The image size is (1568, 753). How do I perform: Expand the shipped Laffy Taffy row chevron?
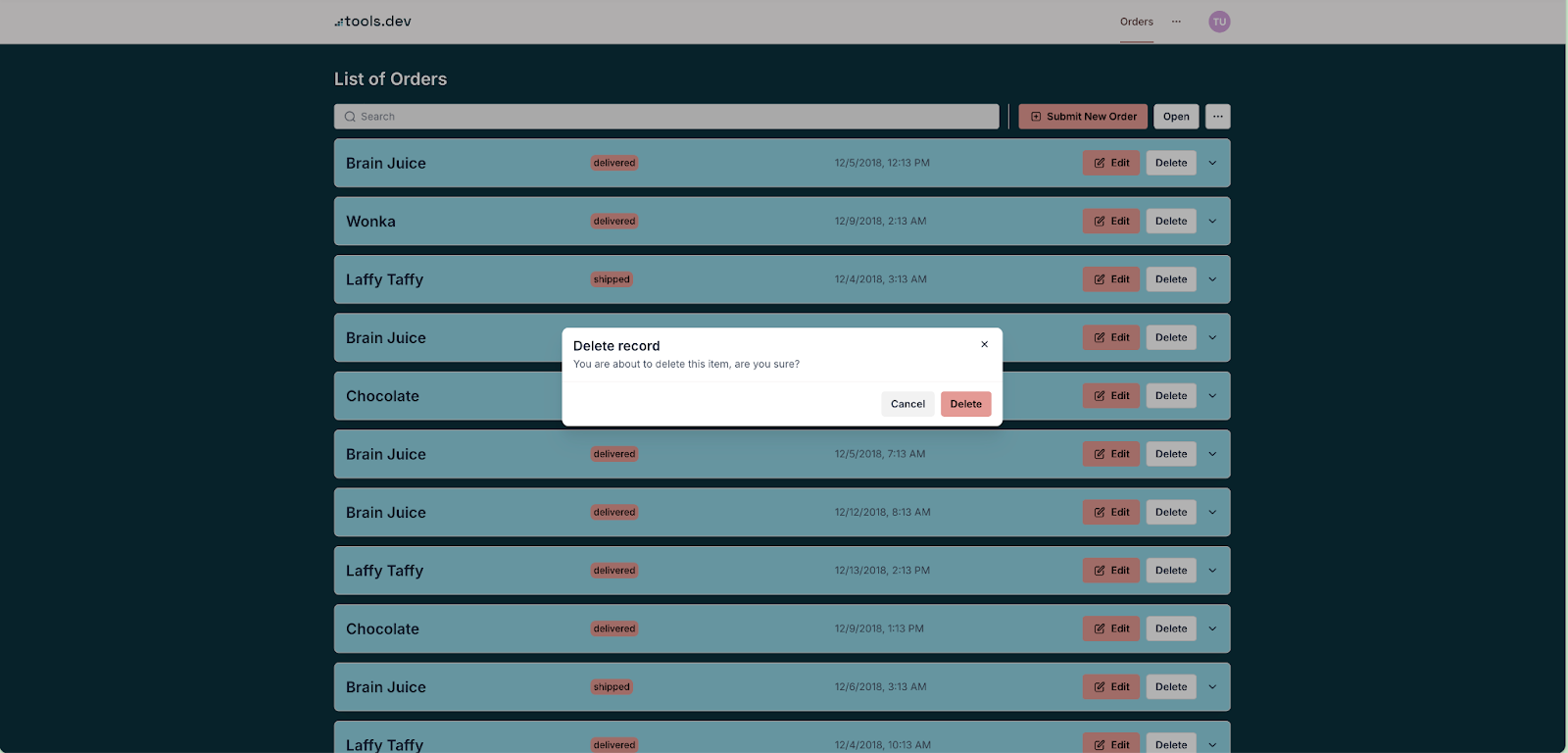point(1212,279)
